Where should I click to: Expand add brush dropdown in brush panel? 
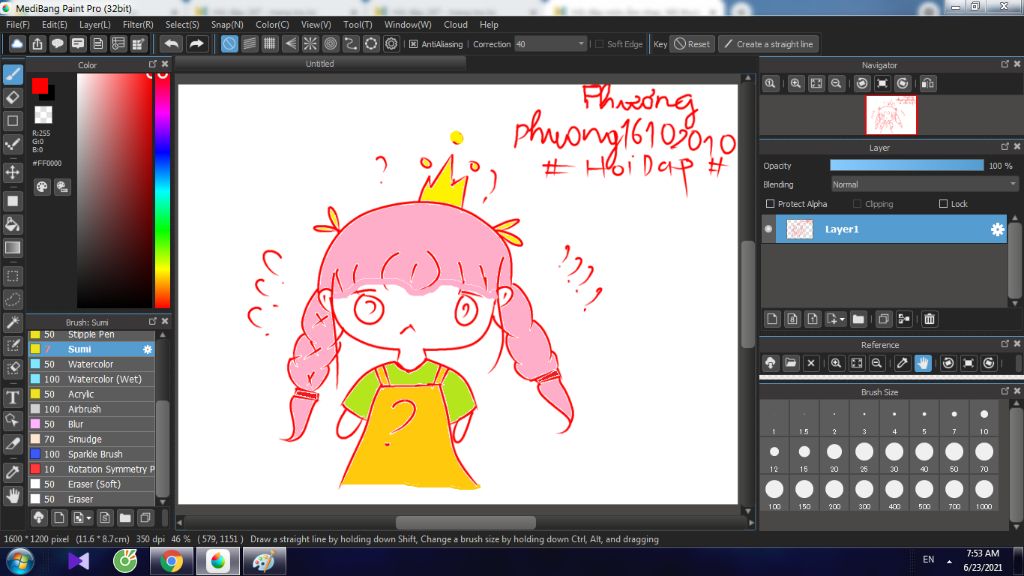pyautogui.click(x=88, y=518)
